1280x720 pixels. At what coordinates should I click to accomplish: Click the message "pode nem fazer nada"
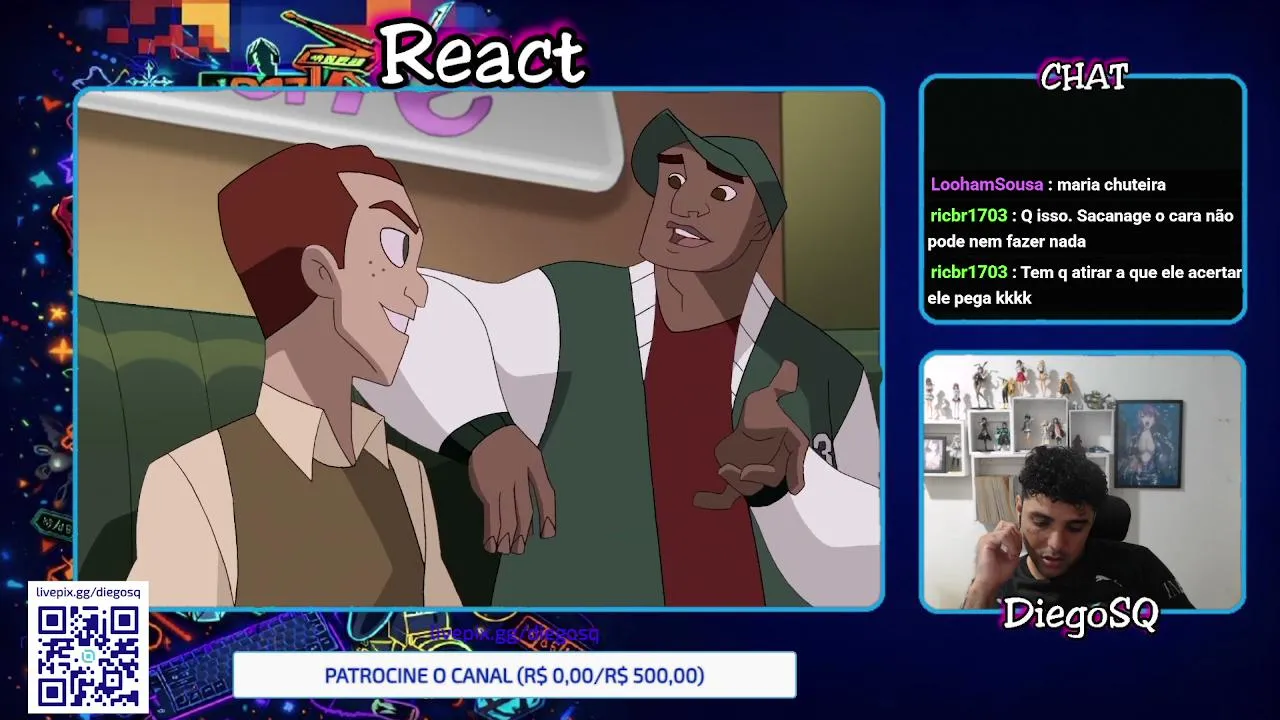pos(1006,241)
